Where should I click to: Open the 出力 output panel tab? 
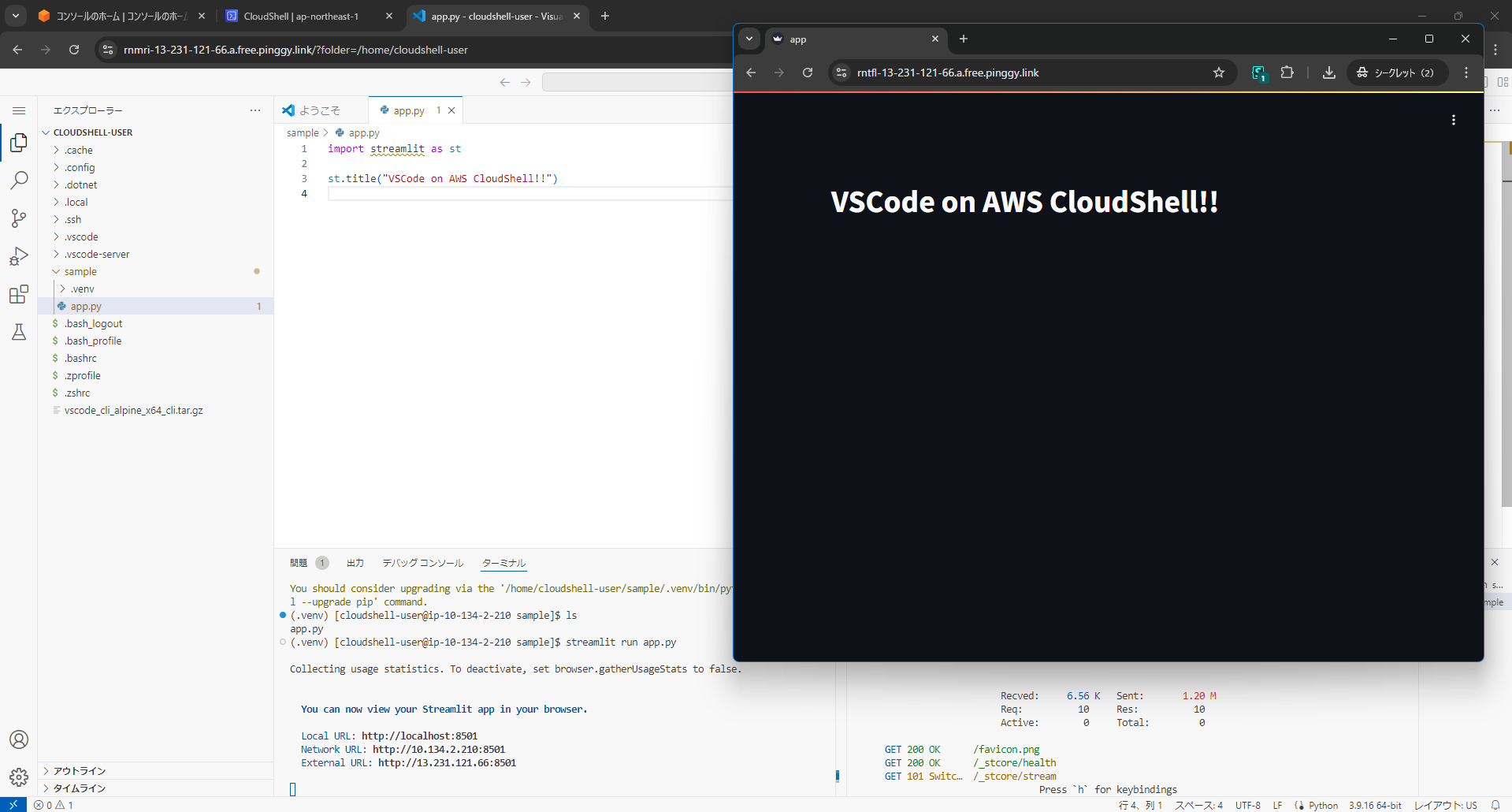click(x=355, y=563)
